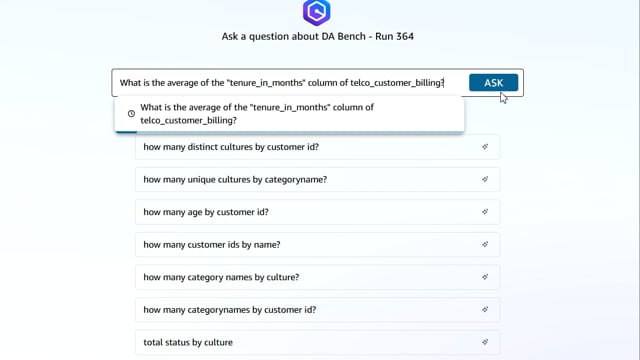Click sparkle icon beside category names by culture
The image size is (640, 360).
[485, 277]
